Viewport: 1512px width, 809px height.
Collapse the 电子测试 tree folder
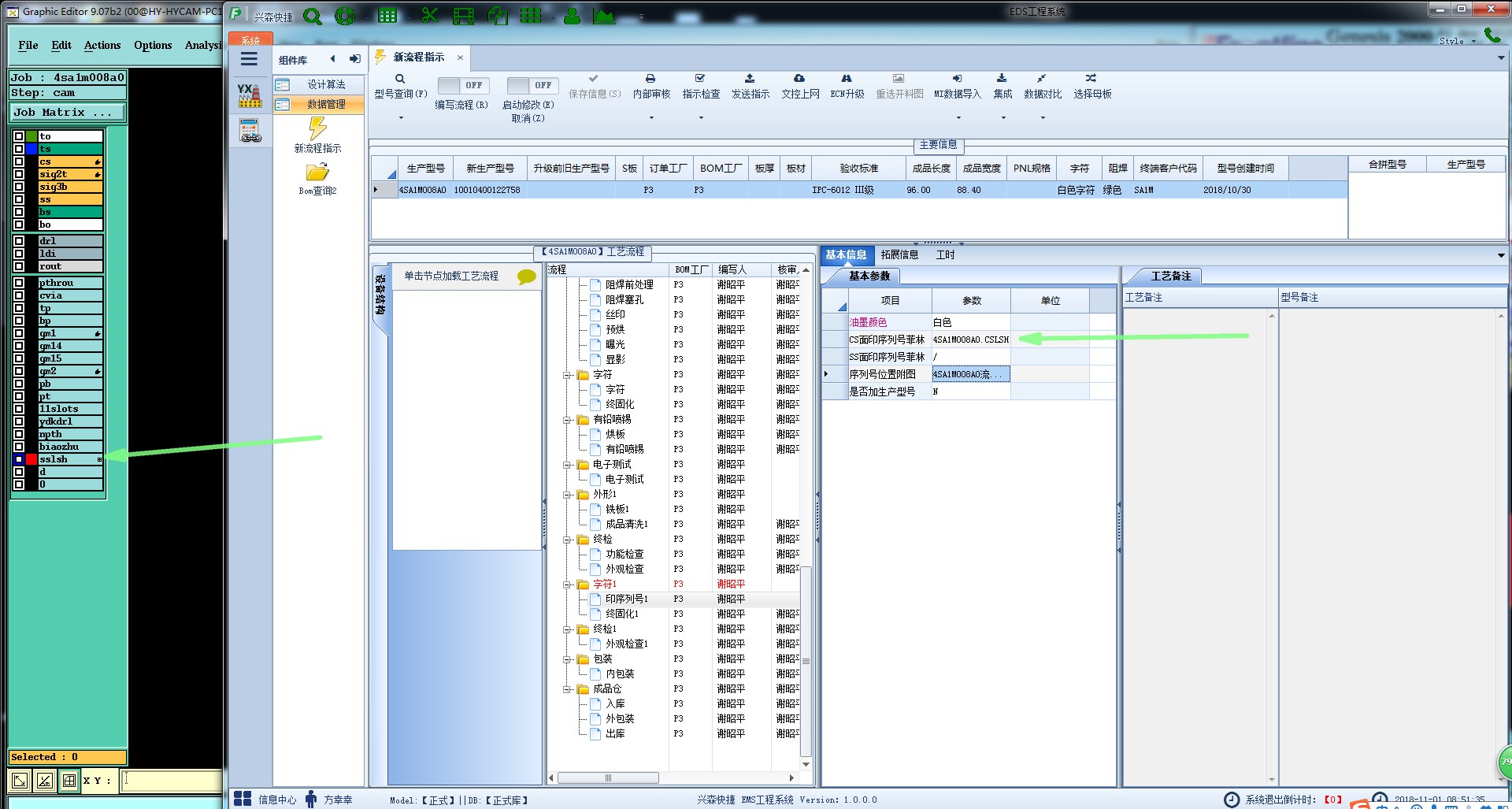click(x=567, y=465)
